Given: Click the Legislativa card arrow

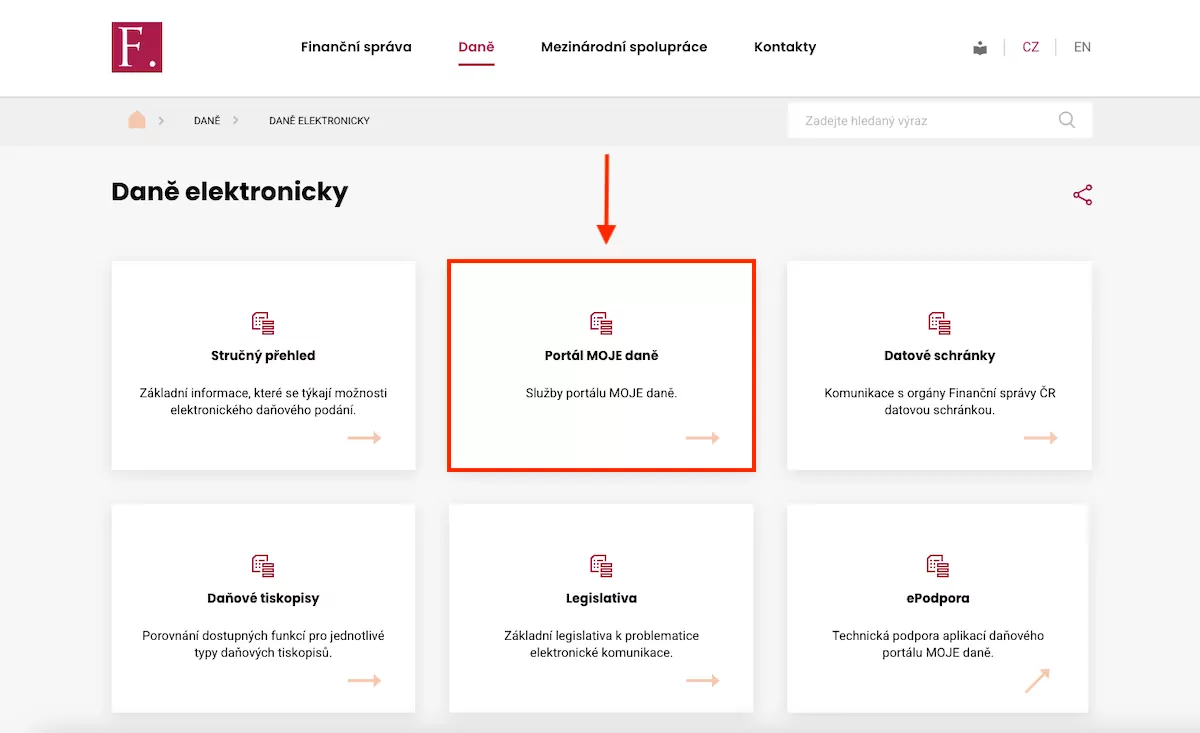Looking at the screenshot, I should click(702, 681).
